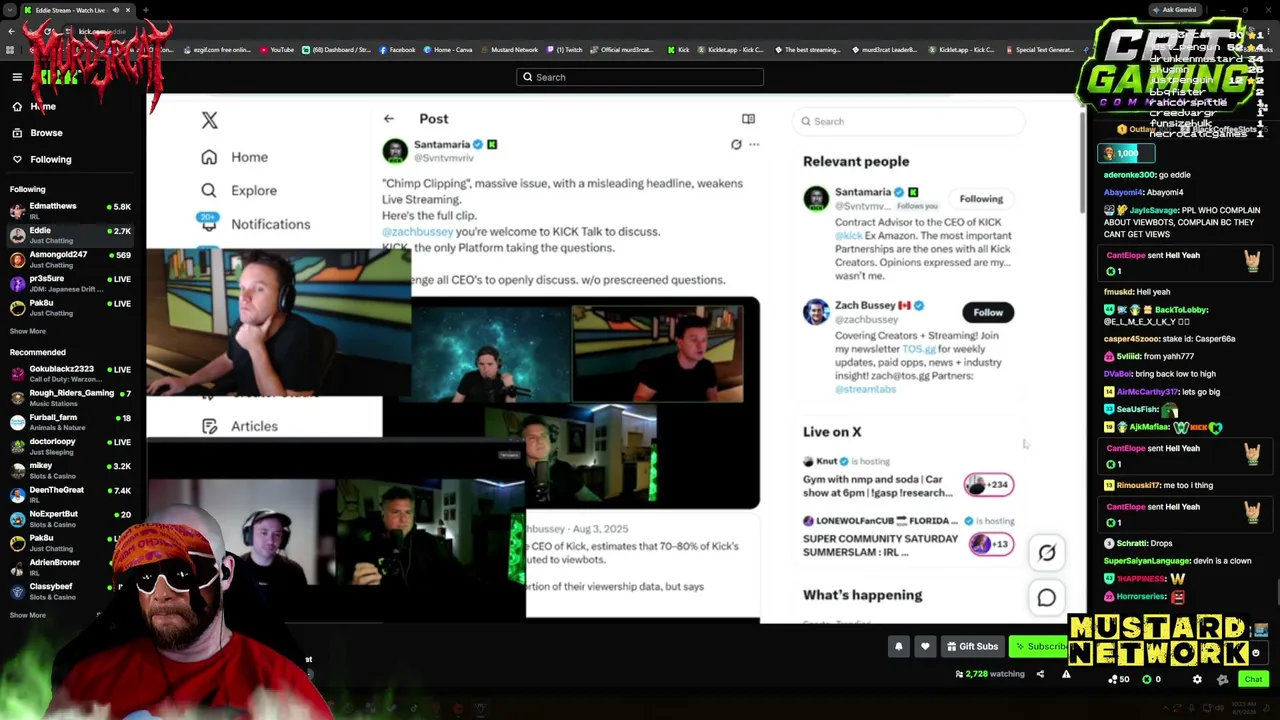Image resolution: width=1280 pixels, height=720 pixels.
Task: Click the Following heart icon in sidebar
Action: pos(17,159)
